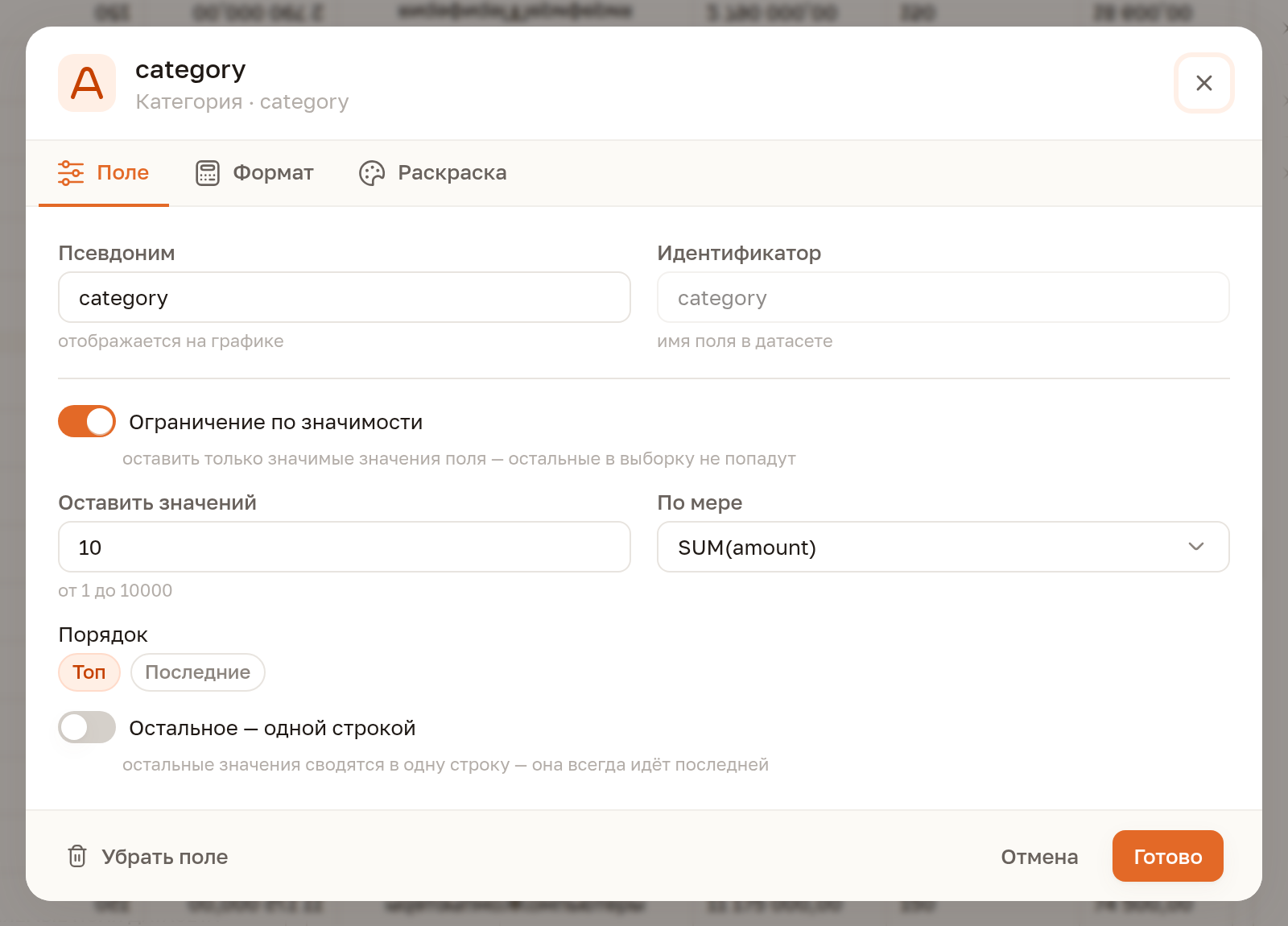This screenshot has height=926, width=1288.
Task: Switch to the Формат tab
Action: pyautogui.click(x=254, y=173)
